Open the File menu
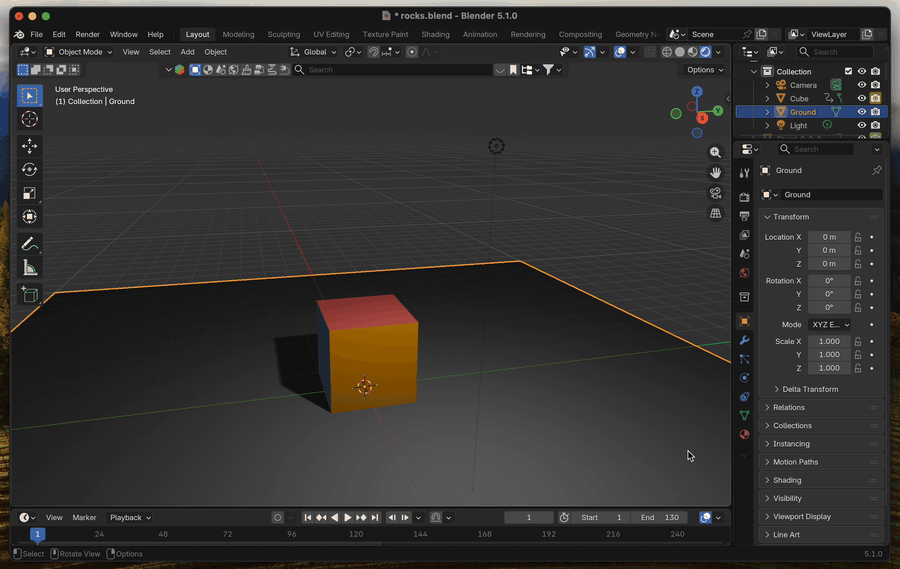 36,34
